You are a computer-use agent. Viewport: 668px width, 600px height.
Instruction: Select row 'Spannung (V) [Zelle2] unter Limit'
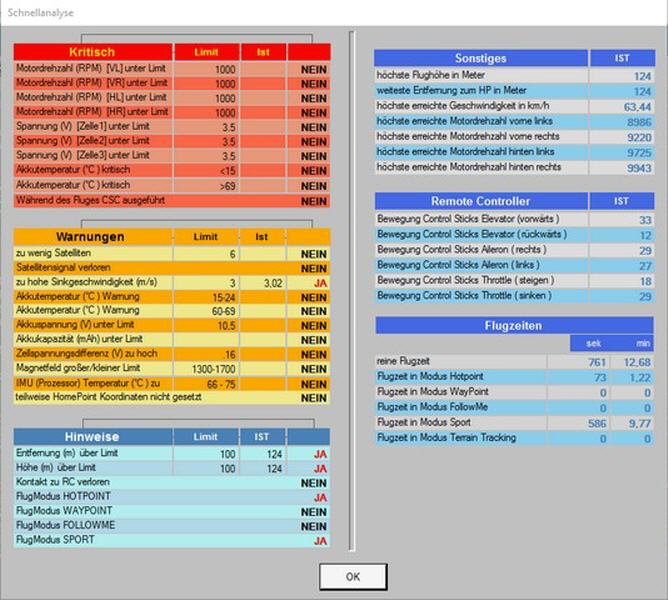coord(172,141)
